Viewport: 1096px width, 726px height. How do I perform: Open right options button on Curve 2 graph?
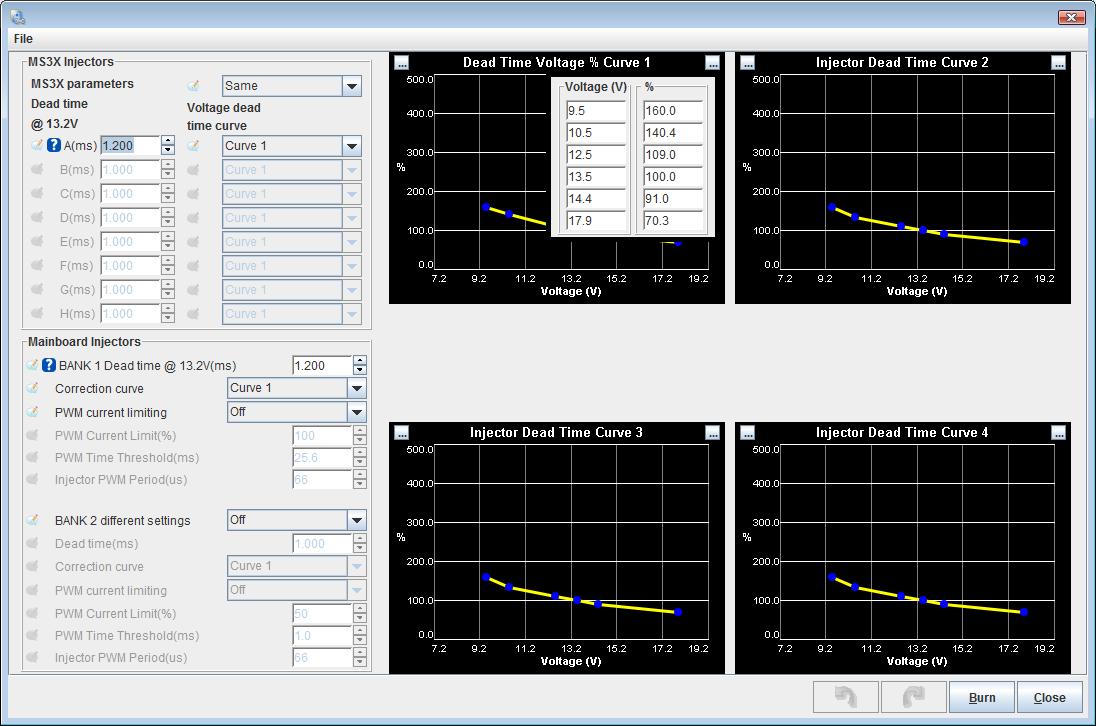click(x=1058, y=62)
